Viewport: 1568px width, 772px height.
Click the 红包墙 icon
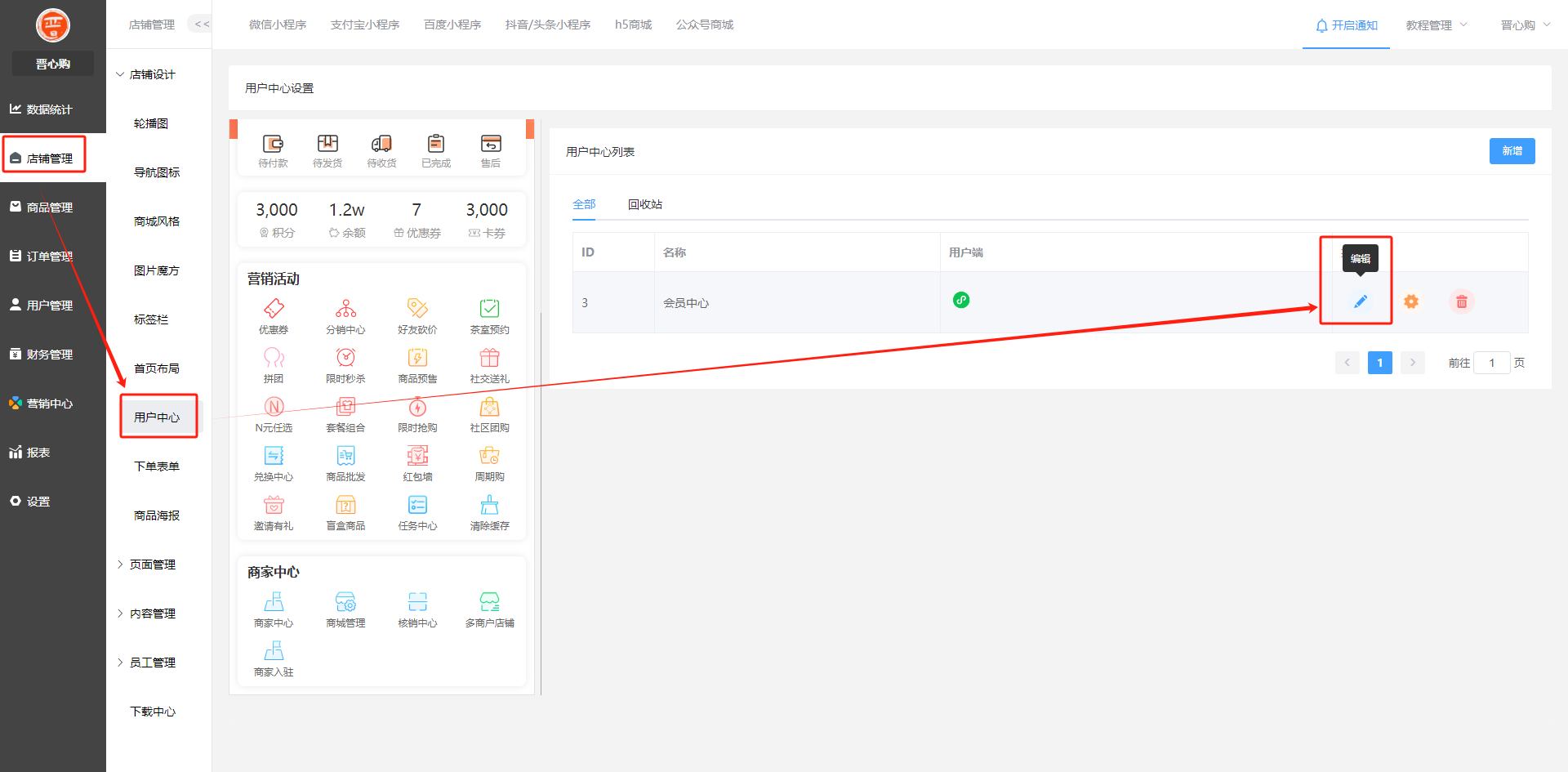click(417, 456)
